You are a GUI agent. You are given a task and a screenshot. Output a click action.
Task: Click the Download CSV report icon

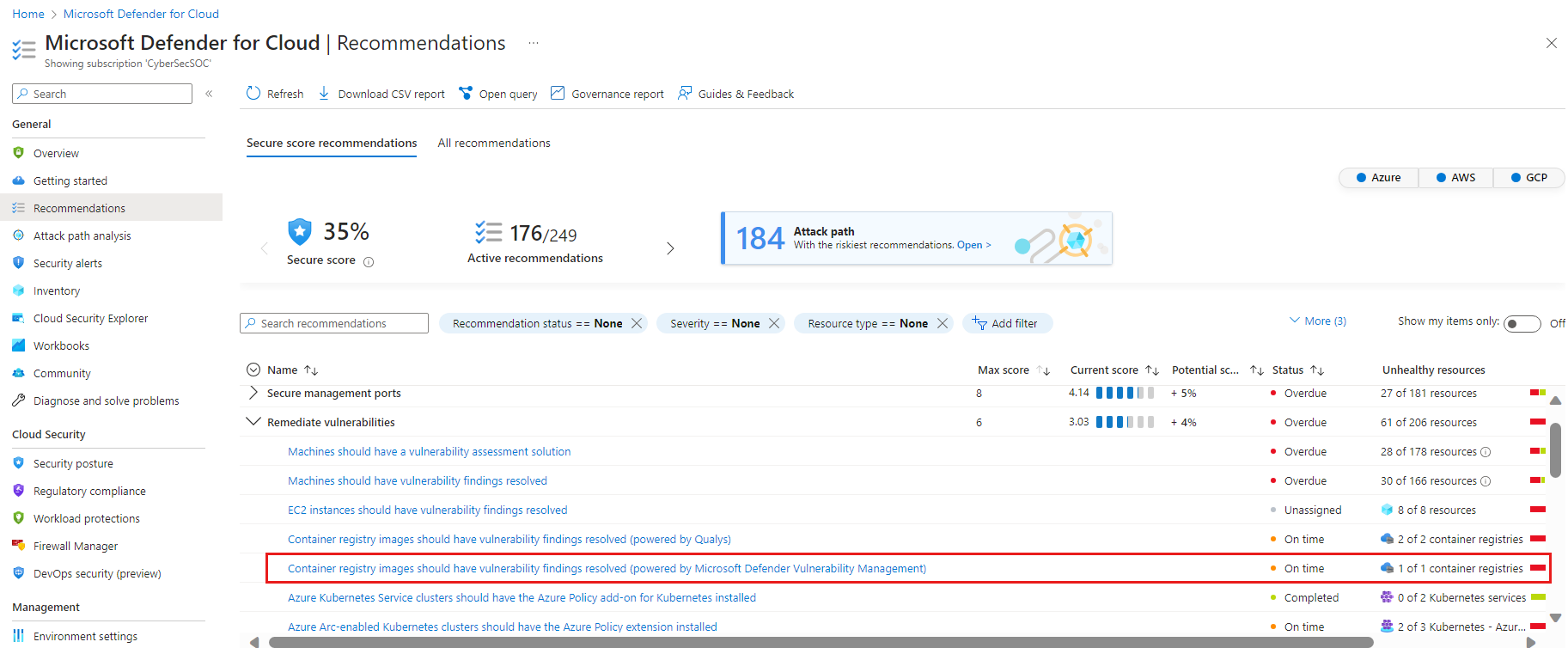point(324,94)
